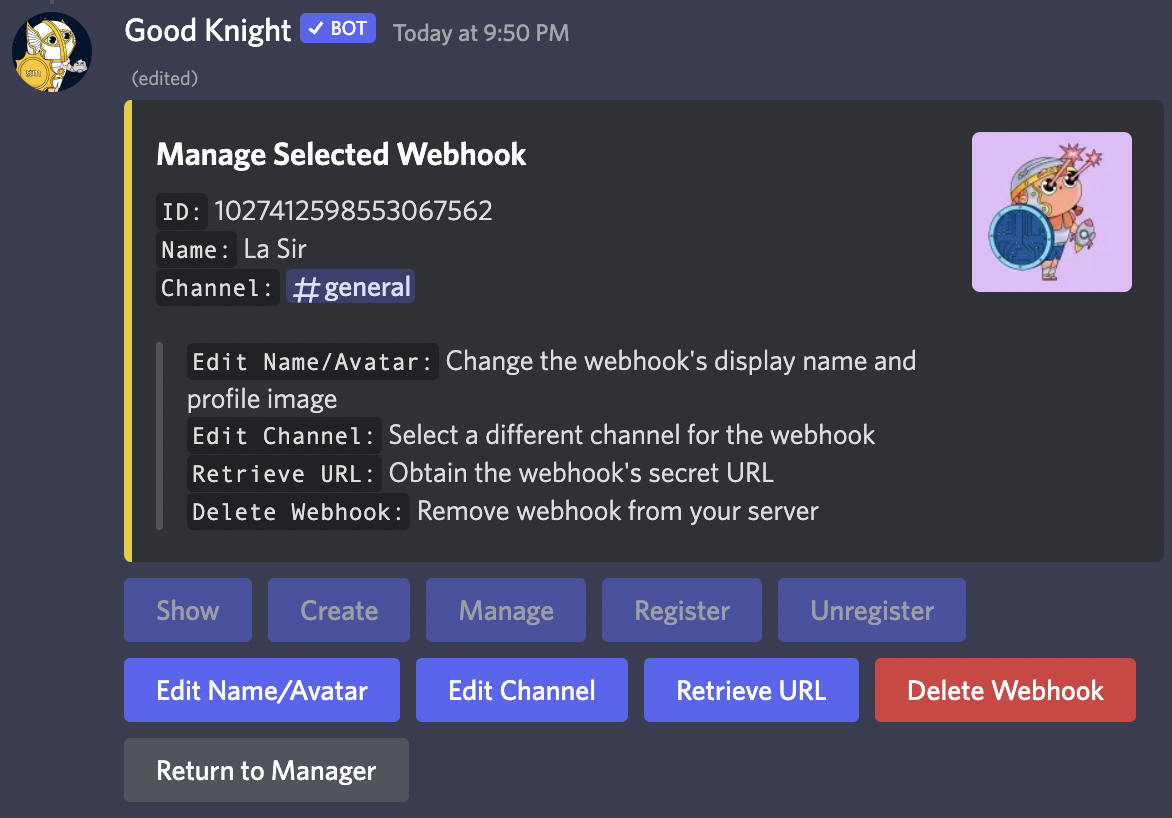Click the Good Knight bot avatar
Screen dimensions: 1172x818
(x=52, y=52)
